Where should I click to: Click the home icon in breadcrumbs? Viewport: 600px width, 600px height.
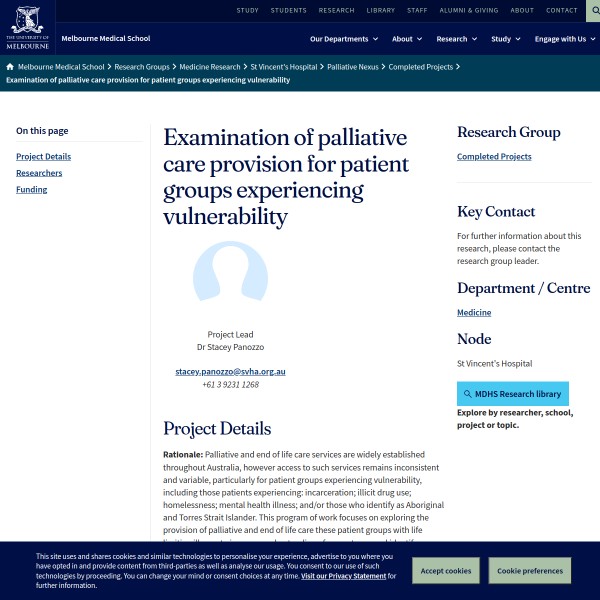point(10,67)
